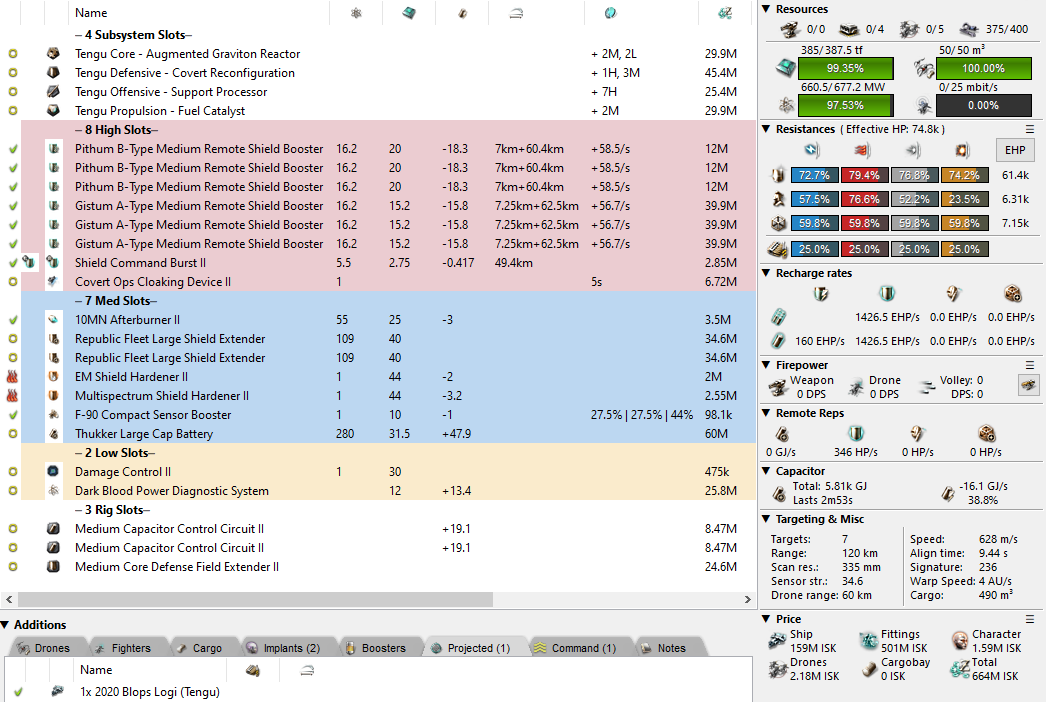Click the price column header icon
Screen dimensions: 1046x702
click(x=723, y=13)
